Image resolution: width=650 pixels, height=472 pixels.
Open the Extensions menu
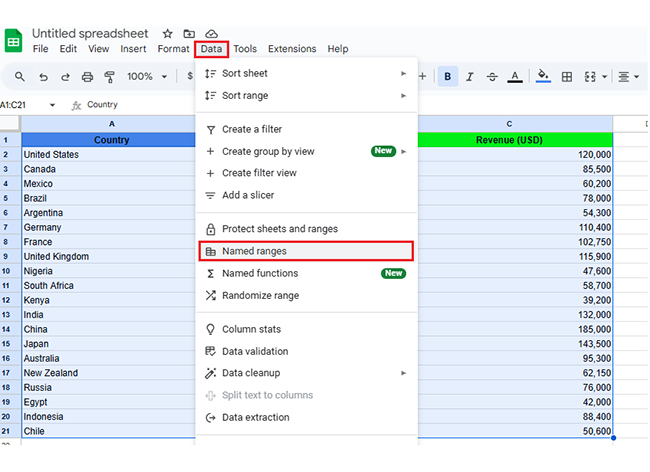pos(291,49)
